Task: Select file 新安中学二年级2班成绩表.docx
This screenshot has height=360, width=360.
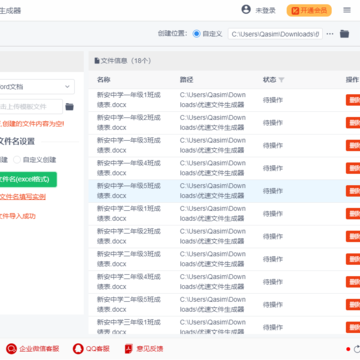Action: tap(129, 236)
